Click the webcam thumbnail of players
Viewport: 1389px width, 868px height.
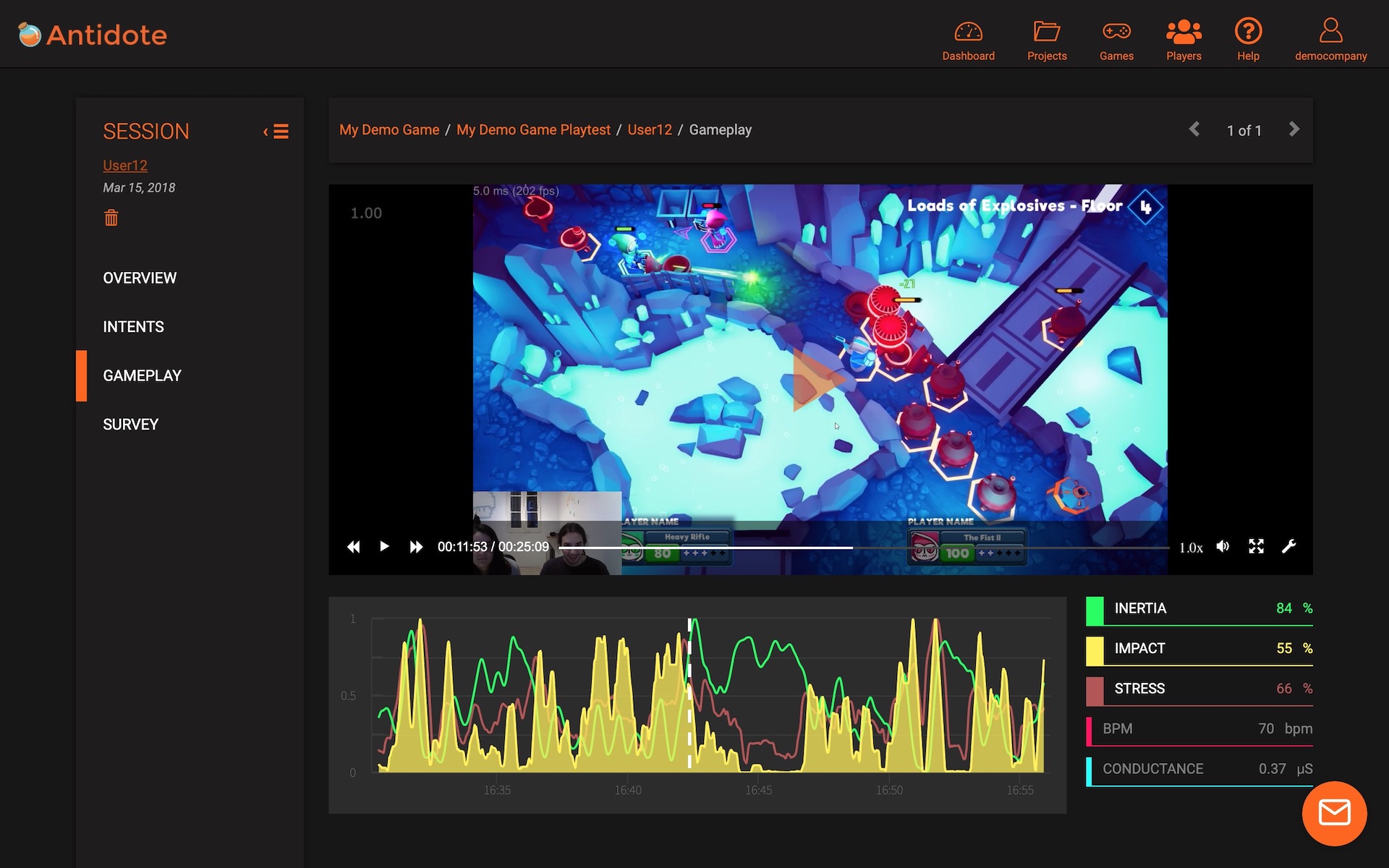click(x=547, y=533)
